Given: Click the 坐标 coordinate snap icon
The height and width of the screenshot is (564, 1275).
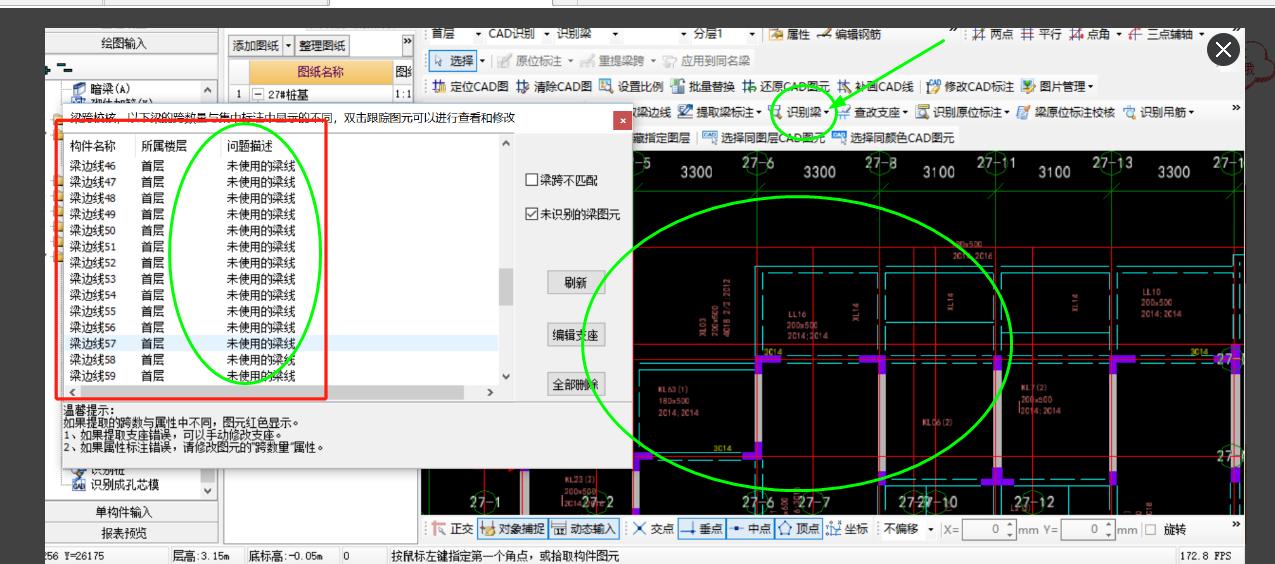Looking at the screenshot, I should click(x=834, y=528).
